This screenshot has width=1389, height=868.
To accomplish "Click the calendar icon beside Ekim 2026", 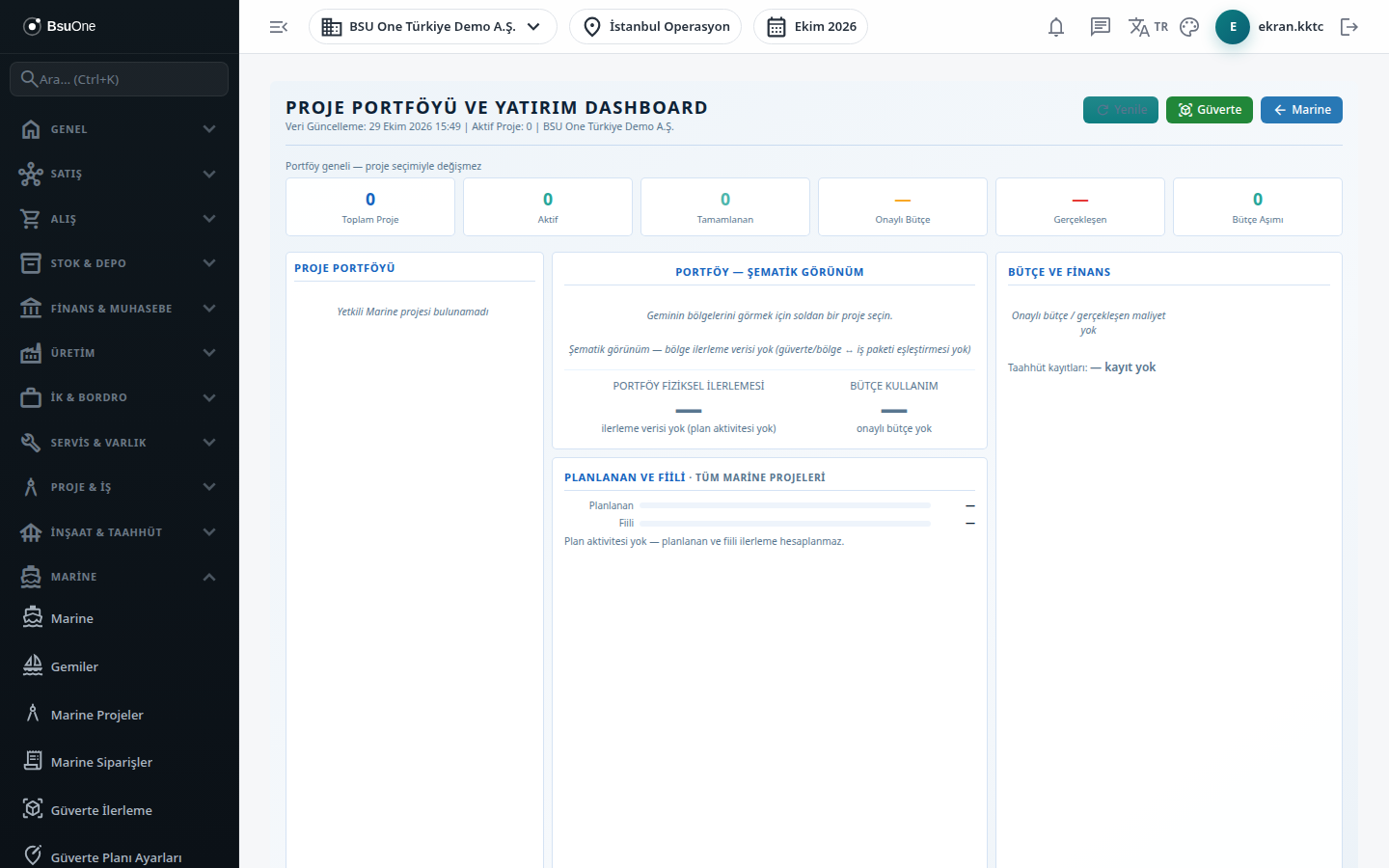I will click(776, 27).
